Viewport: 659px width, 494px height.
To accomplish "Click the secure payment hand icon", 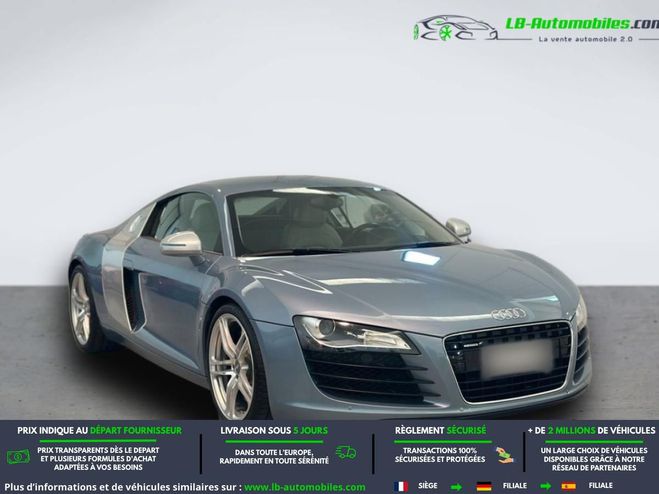I will pos(504,455).
